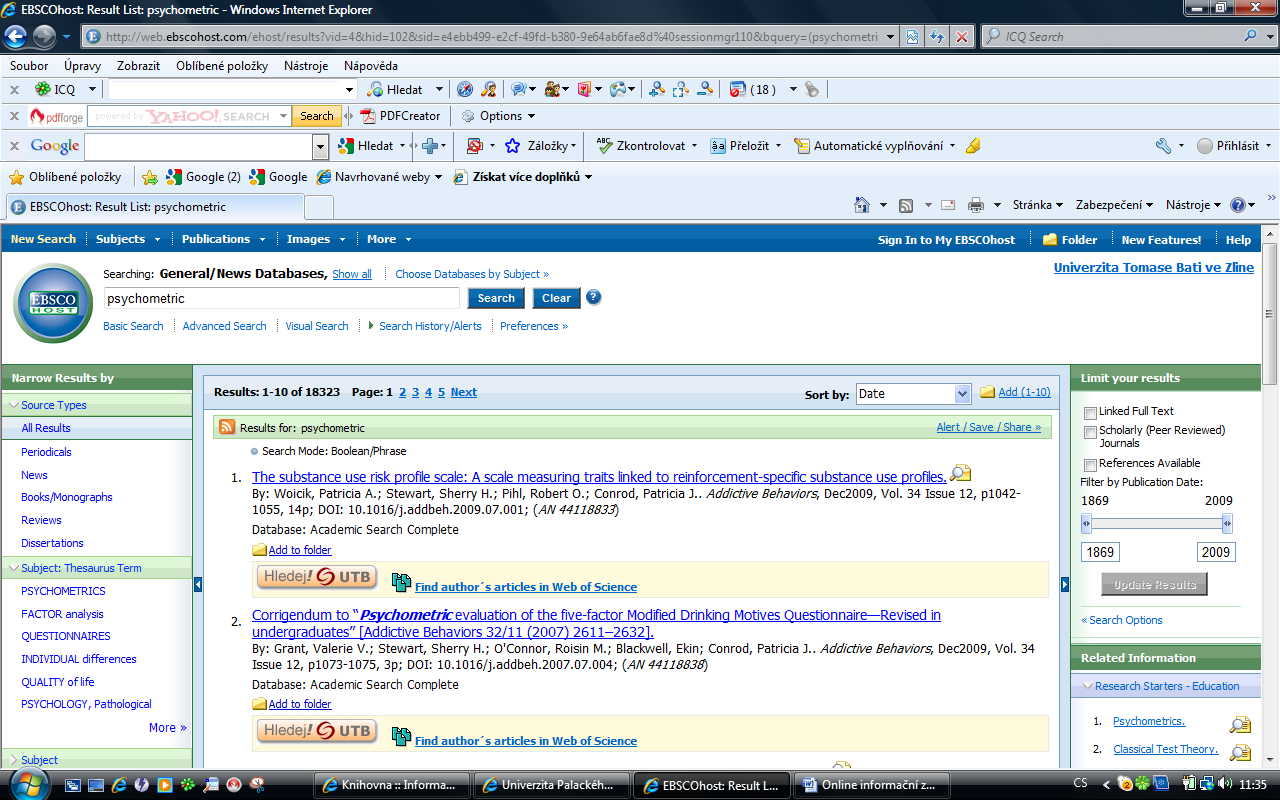Collapse the left panel with the arrow handle
Image resolution: width=1280 pixels, height=800 pixels.
click(198, 584)
